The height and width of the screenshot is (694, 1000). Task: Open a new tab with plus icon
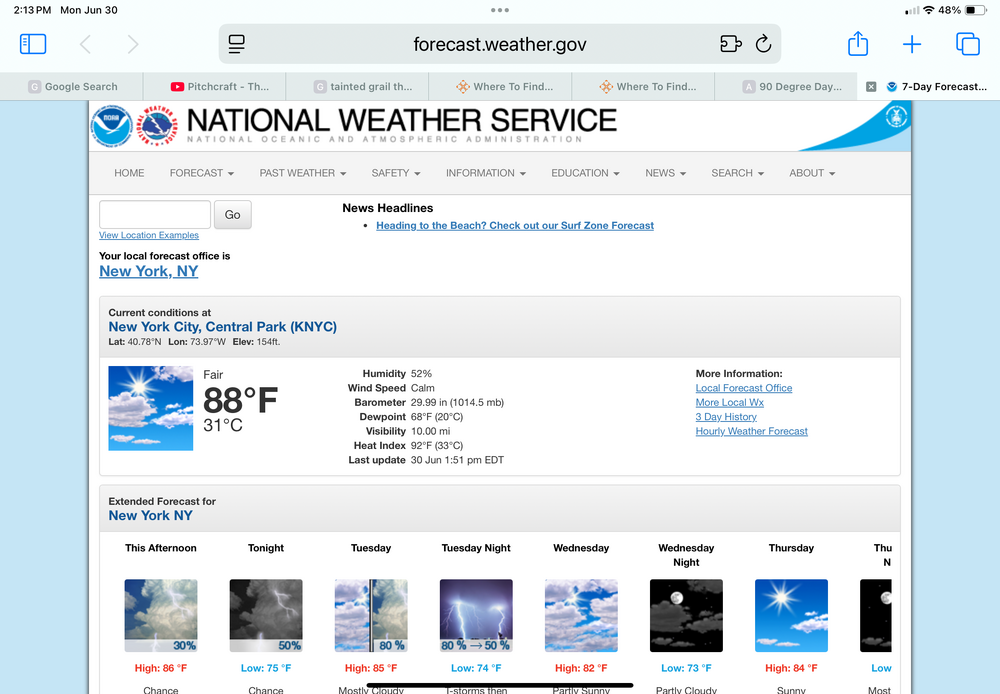[x=912, y=44]
